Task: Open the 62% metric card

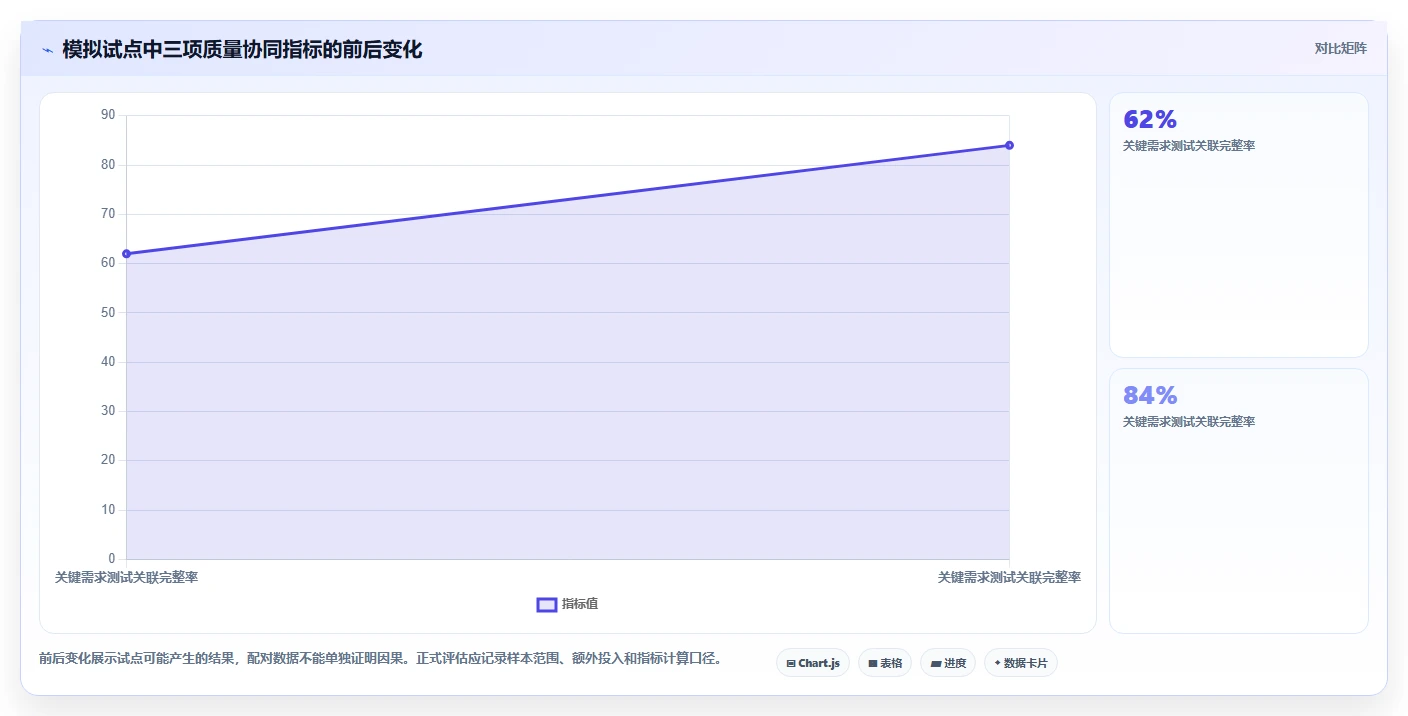Action: [1238, 225]
